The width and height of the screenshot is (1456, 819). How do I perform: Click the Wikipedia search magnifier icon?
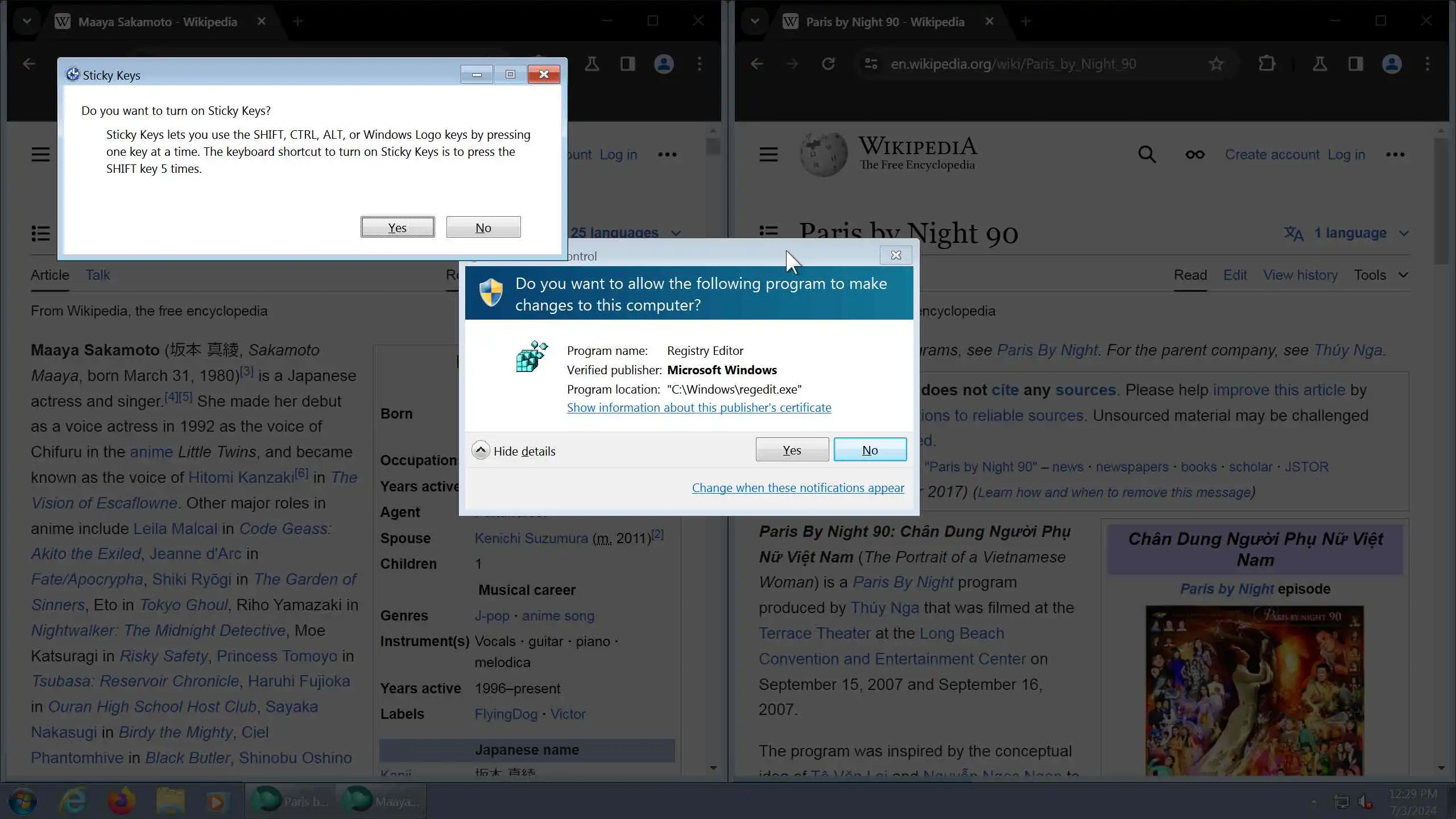1147,154
